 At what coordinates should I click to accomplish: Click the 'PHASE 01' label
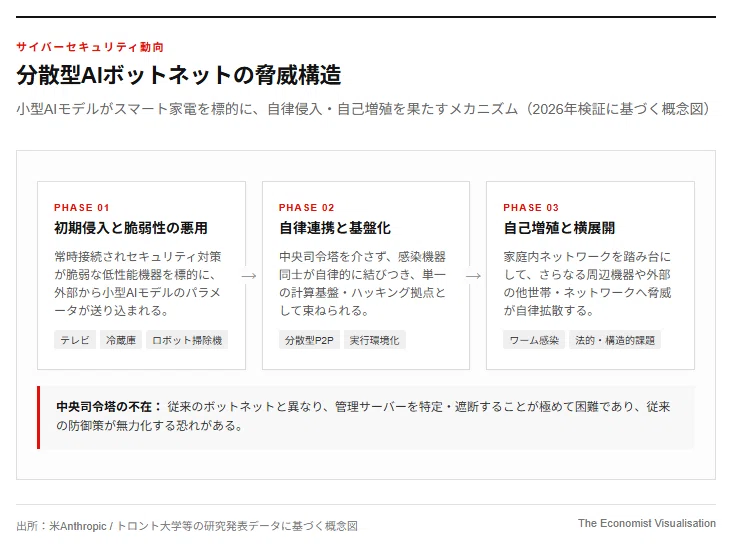click(x=82, y=208)
